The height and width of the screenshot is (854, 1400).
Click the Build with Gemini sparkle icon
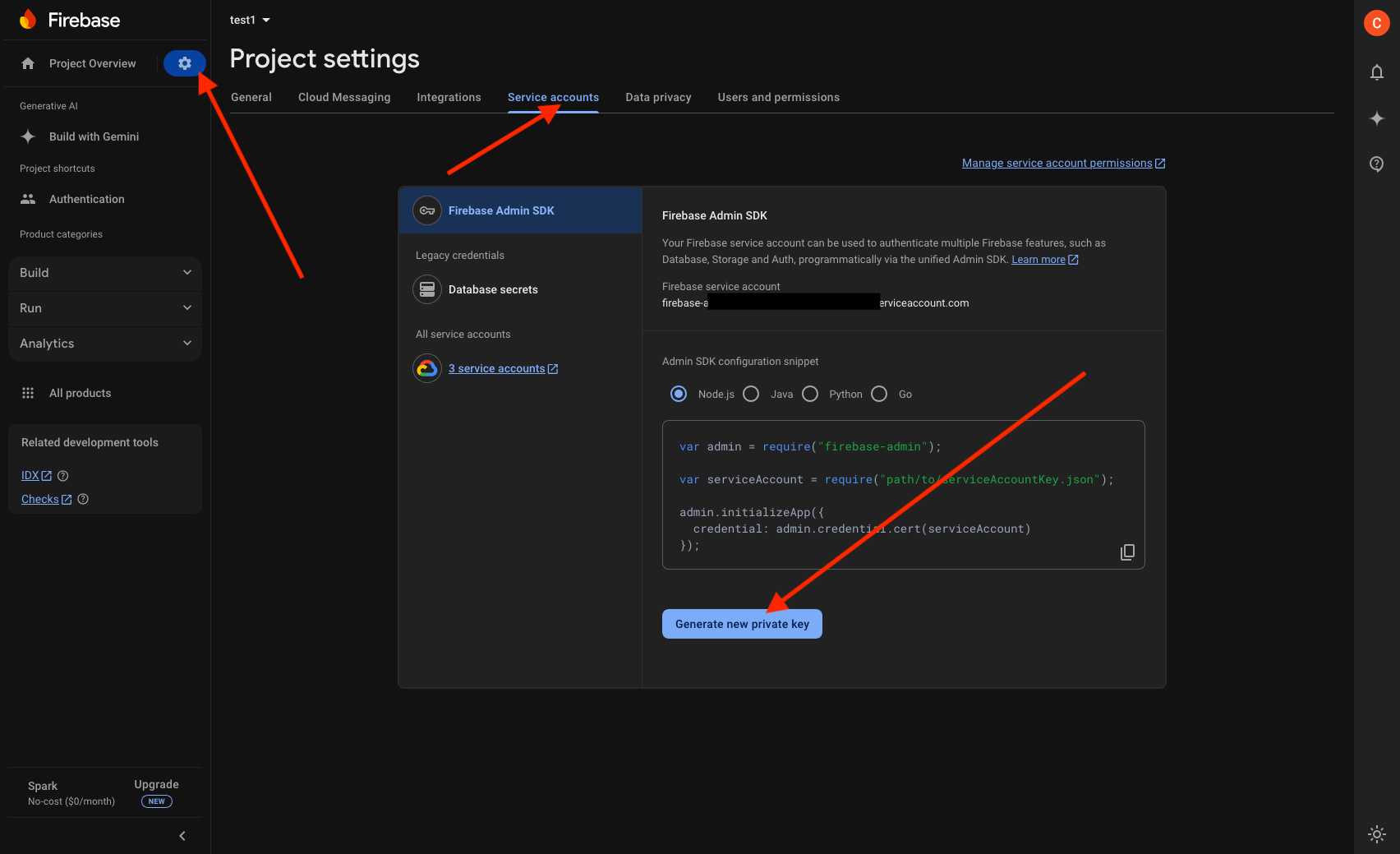pos(28,136)
